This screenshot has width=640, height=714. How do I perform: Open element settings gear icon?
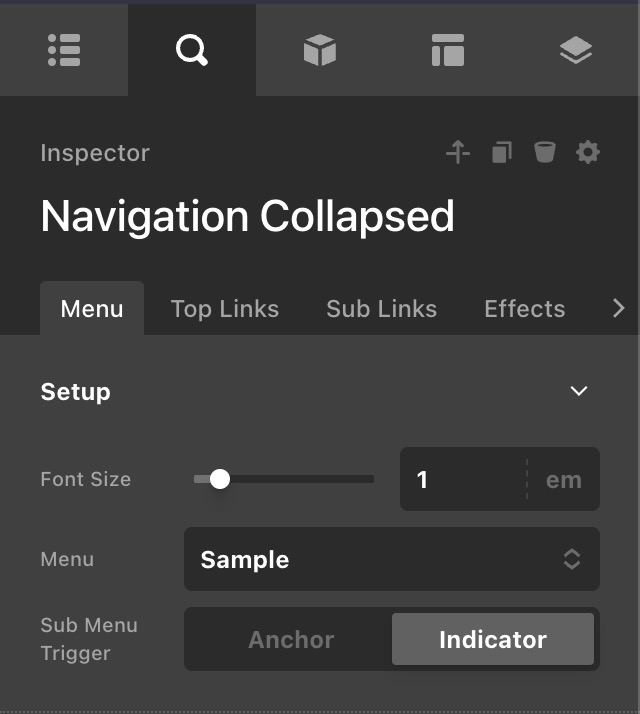[x=588, y=152]
